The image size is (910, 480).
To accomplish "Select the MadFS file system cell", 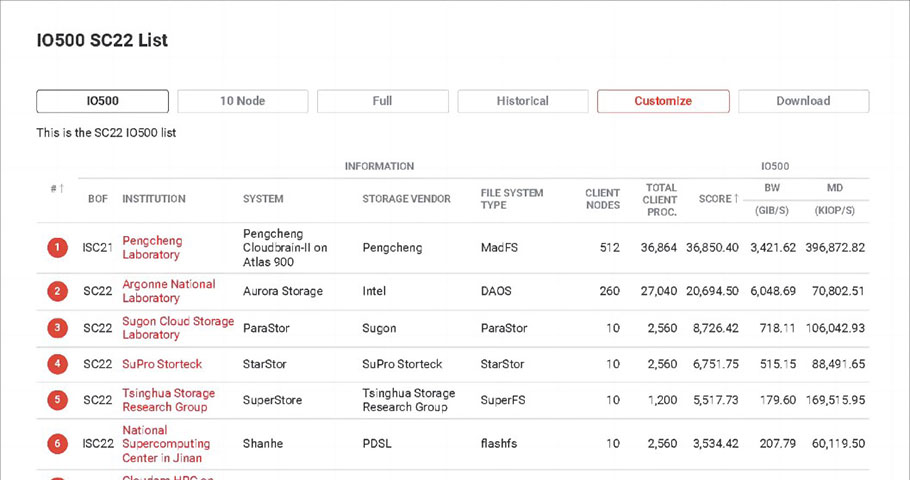I will 499,248.
